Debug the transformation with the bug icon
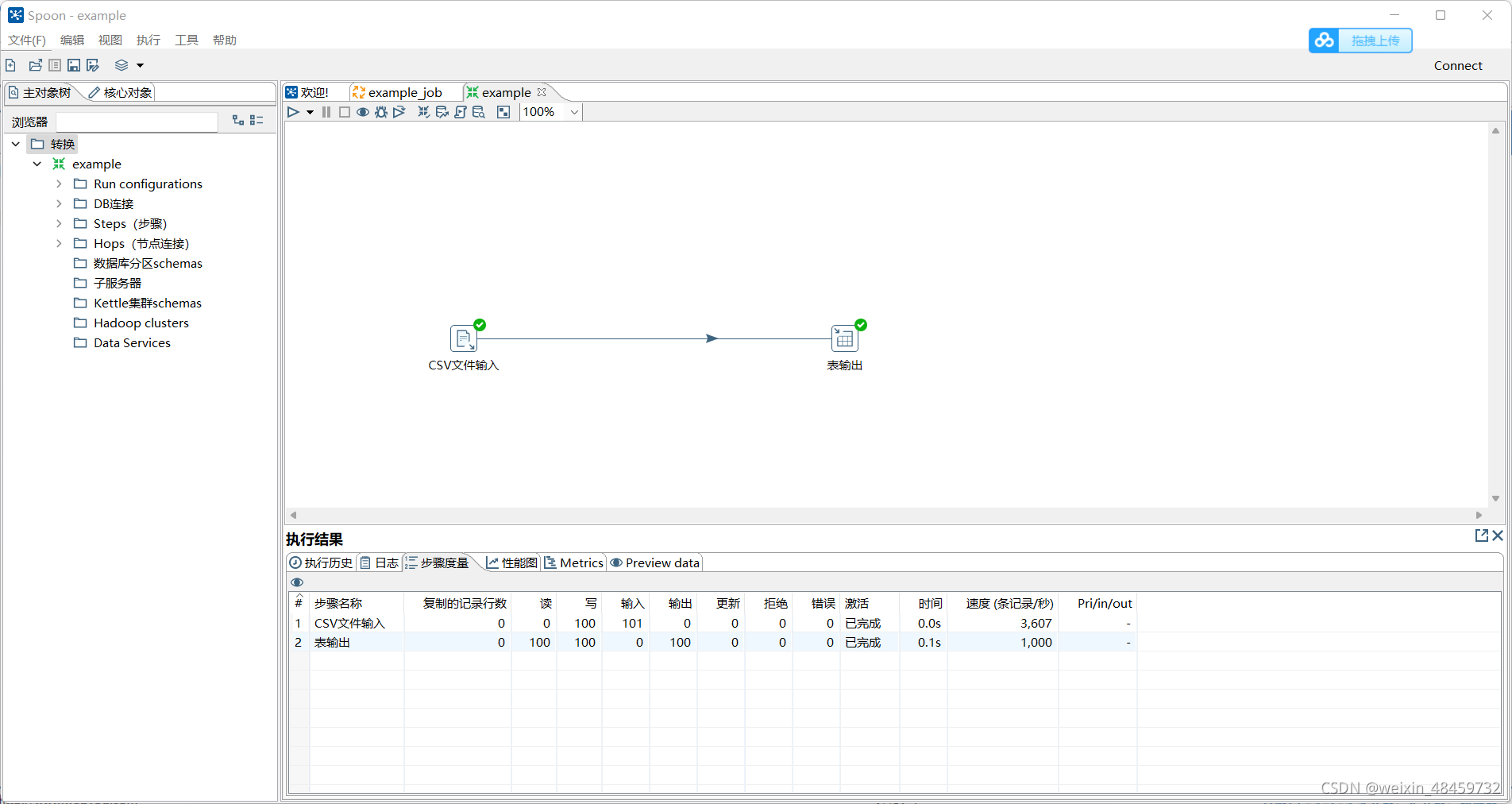This screenshot has width=1512, height=804. coord(381,112)
